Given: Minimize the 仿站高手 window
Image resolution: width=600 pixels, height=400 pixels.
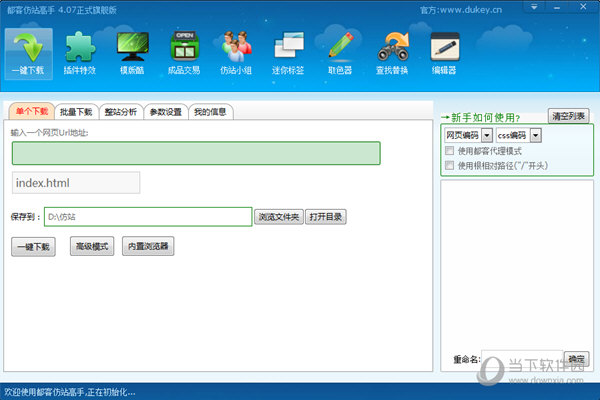Looking at the screenshot, I should 557,7.
